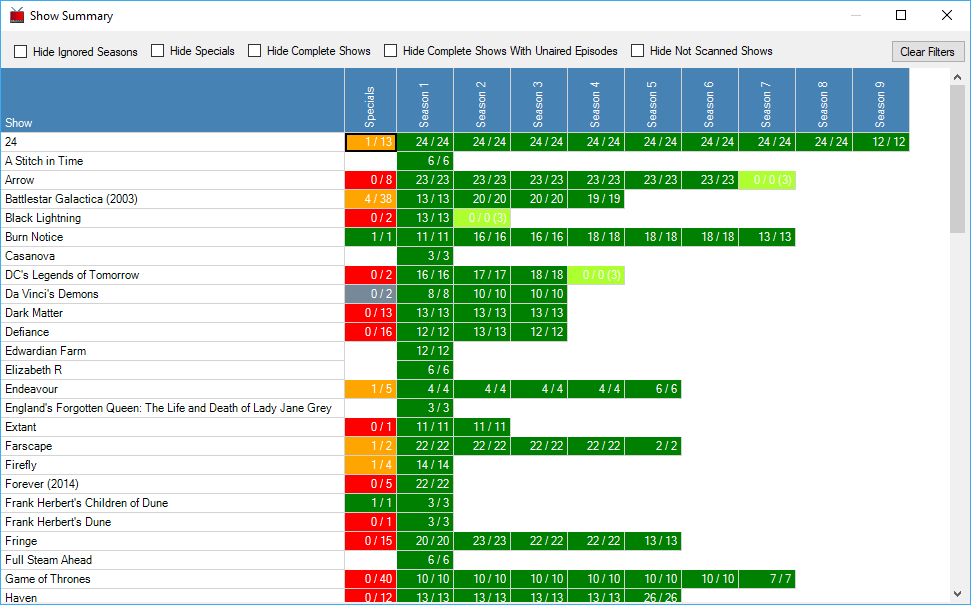Enable Hide Ignored Seasons checkbox
Viewport: 971px width, 605px height.
(x=21, y=51)
